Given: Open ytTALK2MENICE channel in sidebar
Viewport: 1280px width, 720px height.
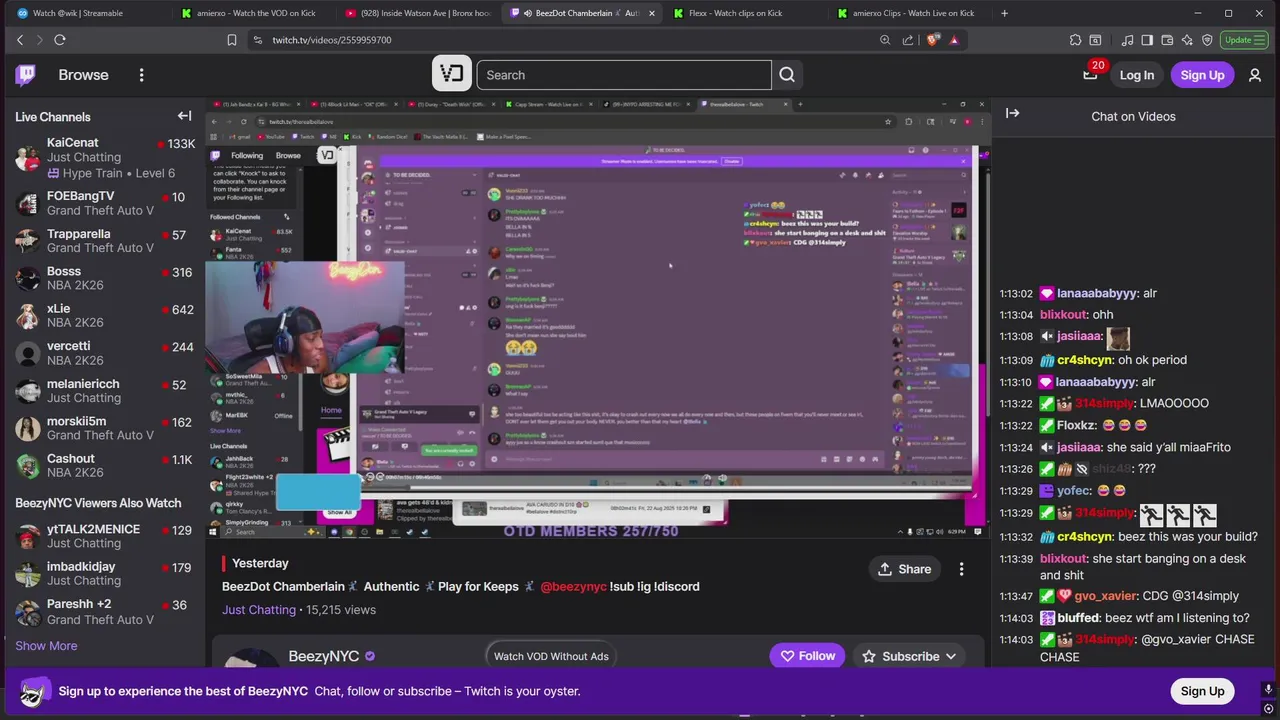Looking at the screenshot, I should 105,536.
